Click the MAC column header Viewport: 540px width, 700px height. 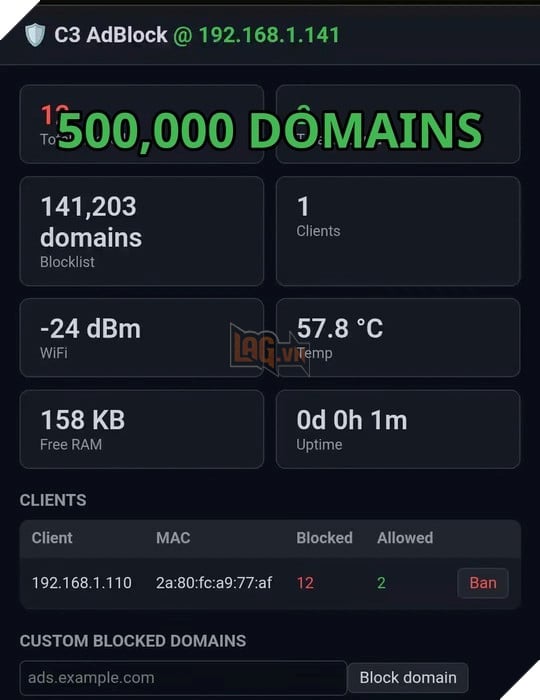tap(173, 538)
